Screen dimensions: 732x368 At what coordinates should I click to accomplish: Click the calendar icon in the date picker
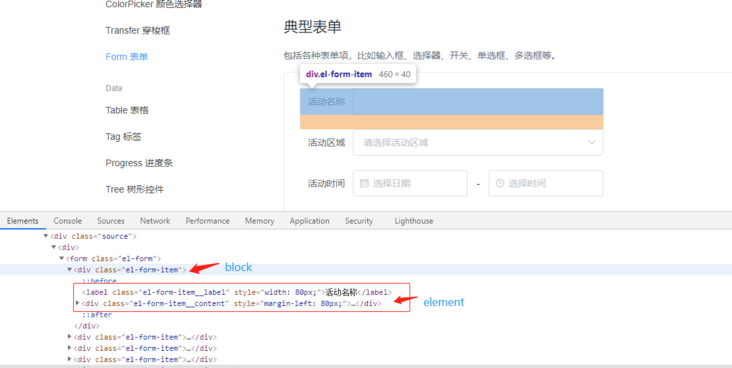[x=364, y=184]
